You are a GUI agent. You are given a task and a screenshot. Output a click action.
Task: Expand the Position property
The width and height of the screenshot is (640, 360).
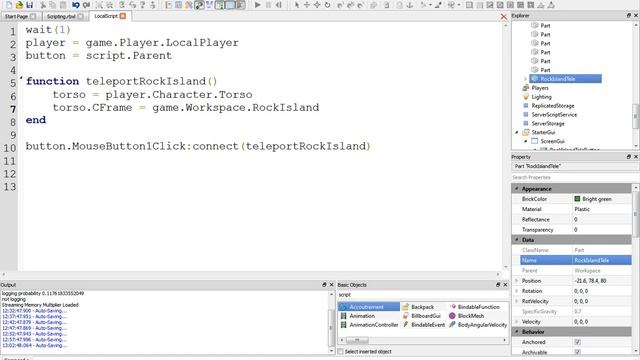click(517, 281)
